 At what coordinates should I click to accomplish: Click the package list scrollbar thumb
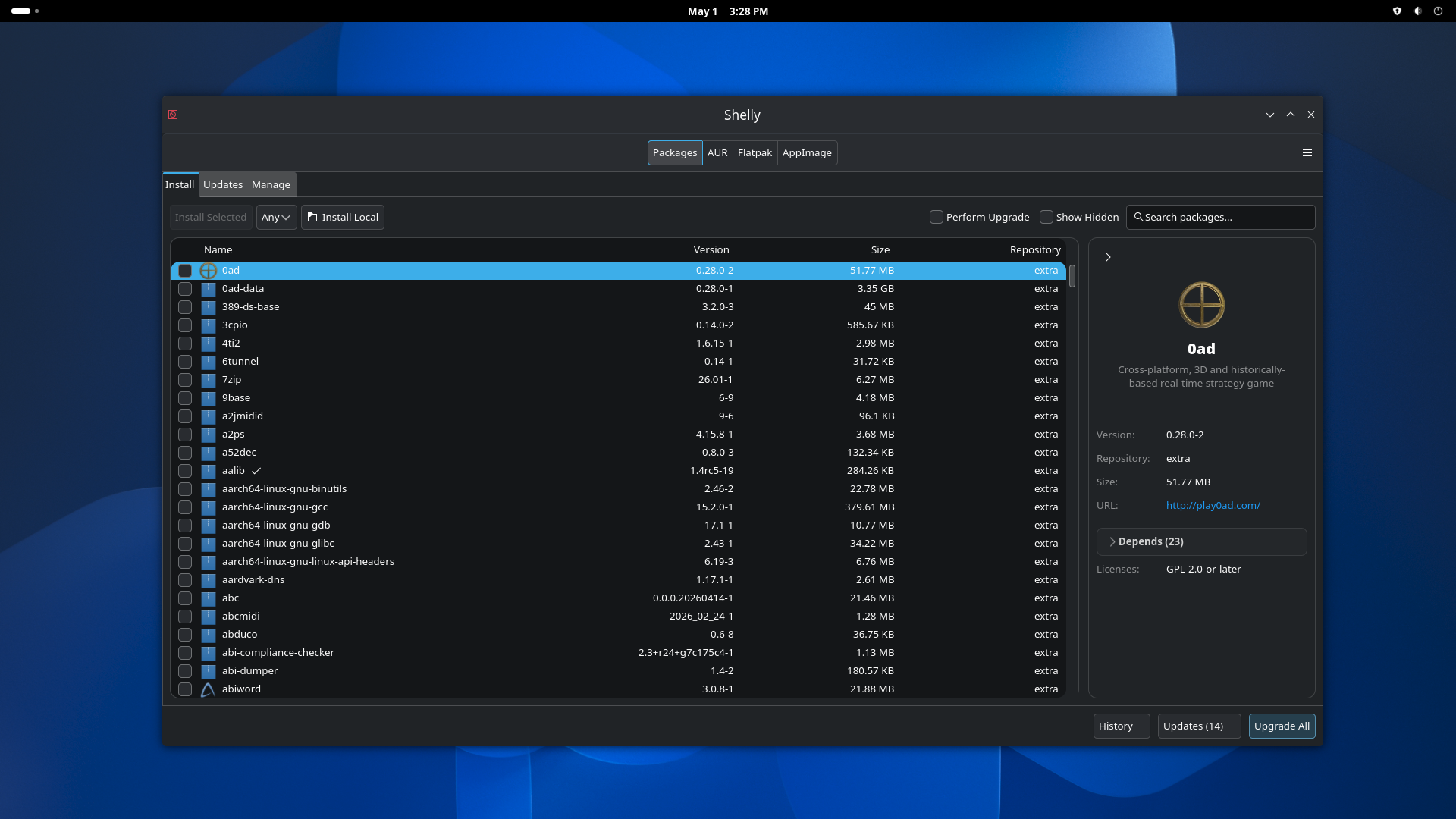(x=1072, y=276)
